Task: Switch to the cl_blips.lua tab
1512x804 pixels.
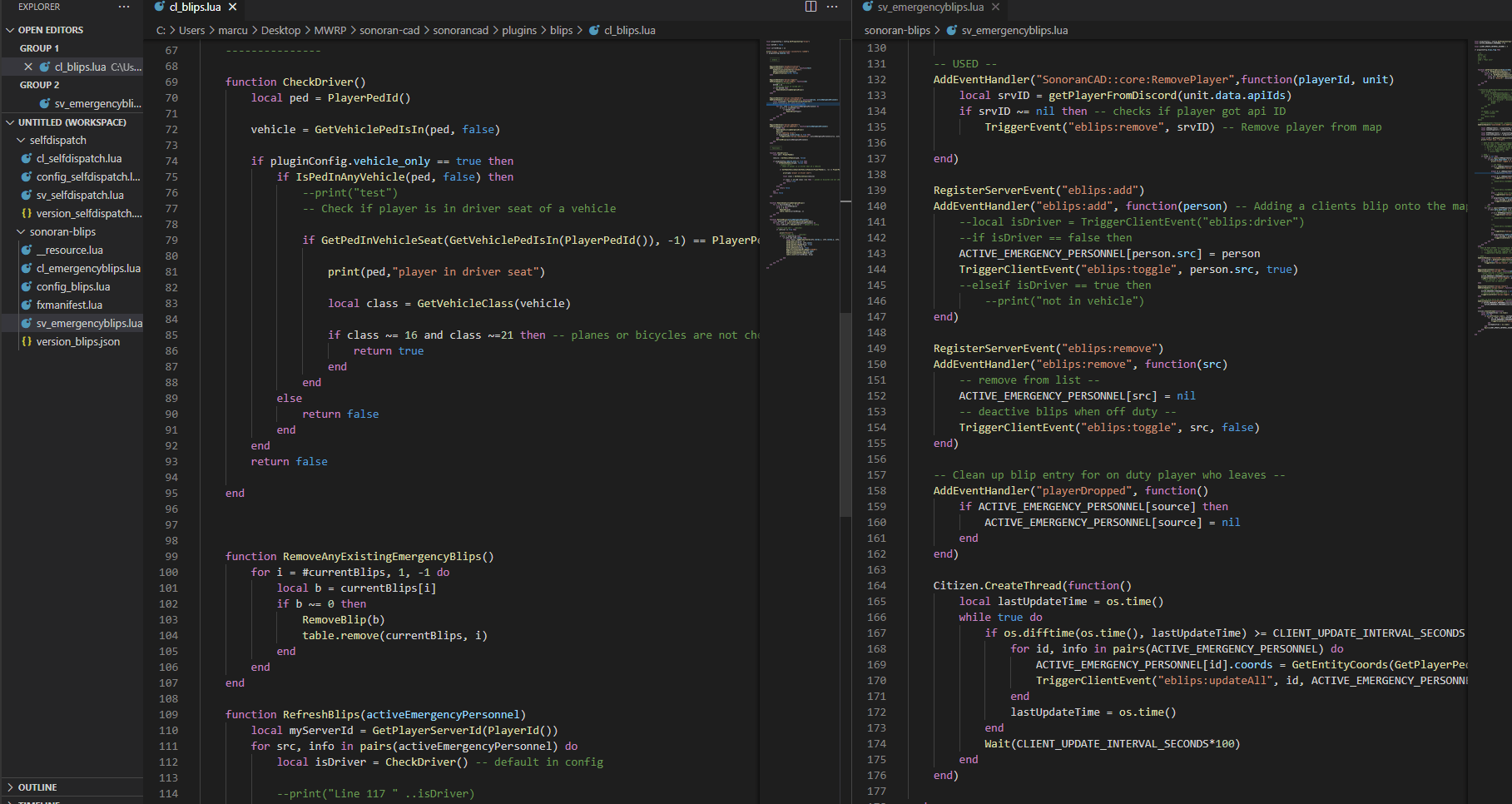Action: click(195, 7)
